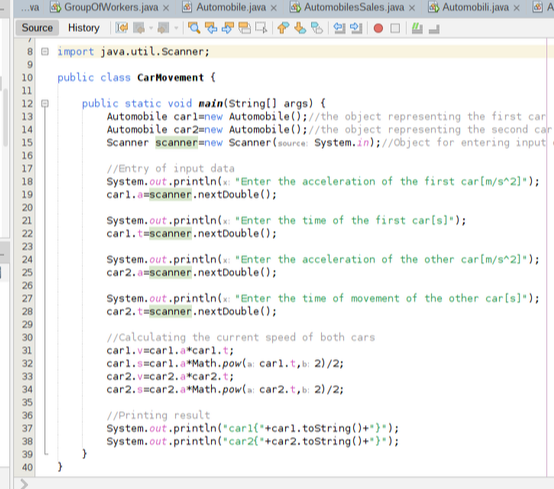Click line number 10 in the gutter
Viewport: 554px width, 489px height.
27,78
